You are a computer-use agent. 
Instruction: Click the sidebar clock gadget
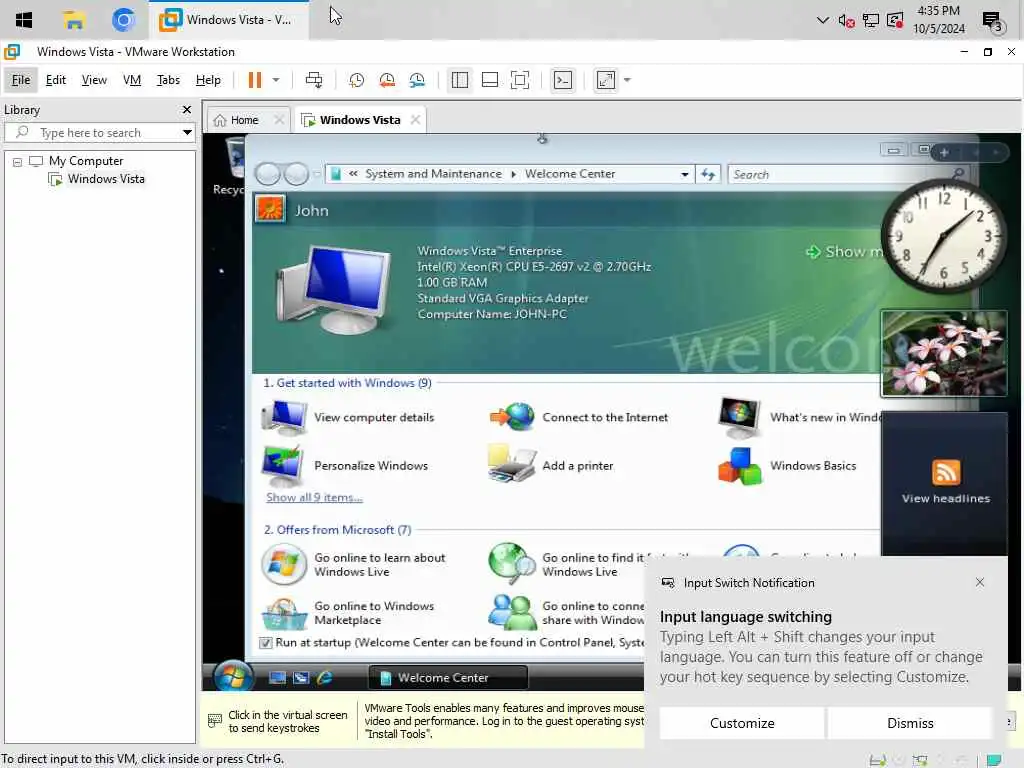coord(944,238)
